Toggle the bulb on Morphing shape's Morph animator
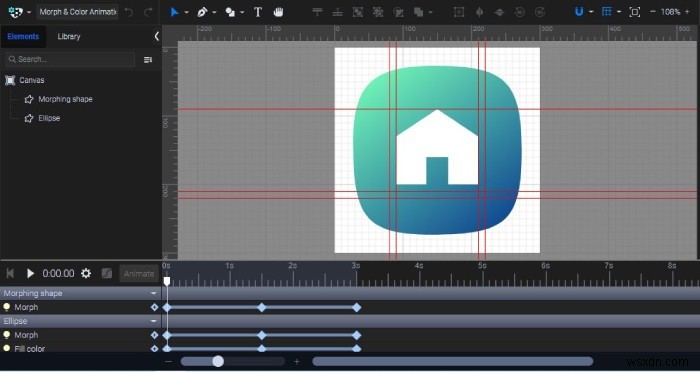Viewport: 700px width, 372px height. coord(7,307)
